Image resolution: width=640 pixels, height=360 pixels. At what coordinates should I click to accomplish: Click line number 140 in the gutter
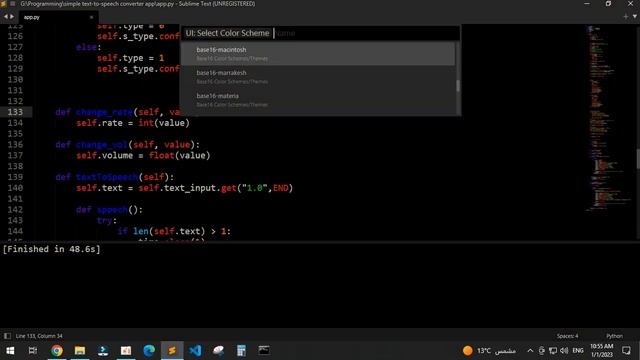point(15,188)
